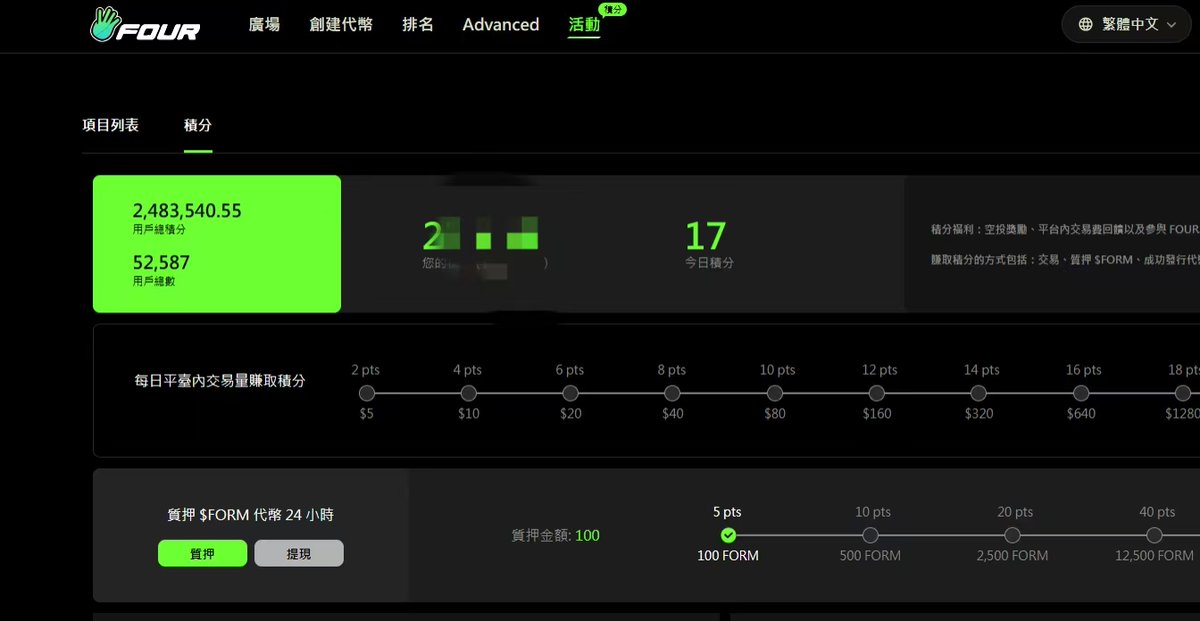Click the 質押 $FORM 代幣 24 小時 title
Screen dimensions: 1200x621
(x=250, y=515)
